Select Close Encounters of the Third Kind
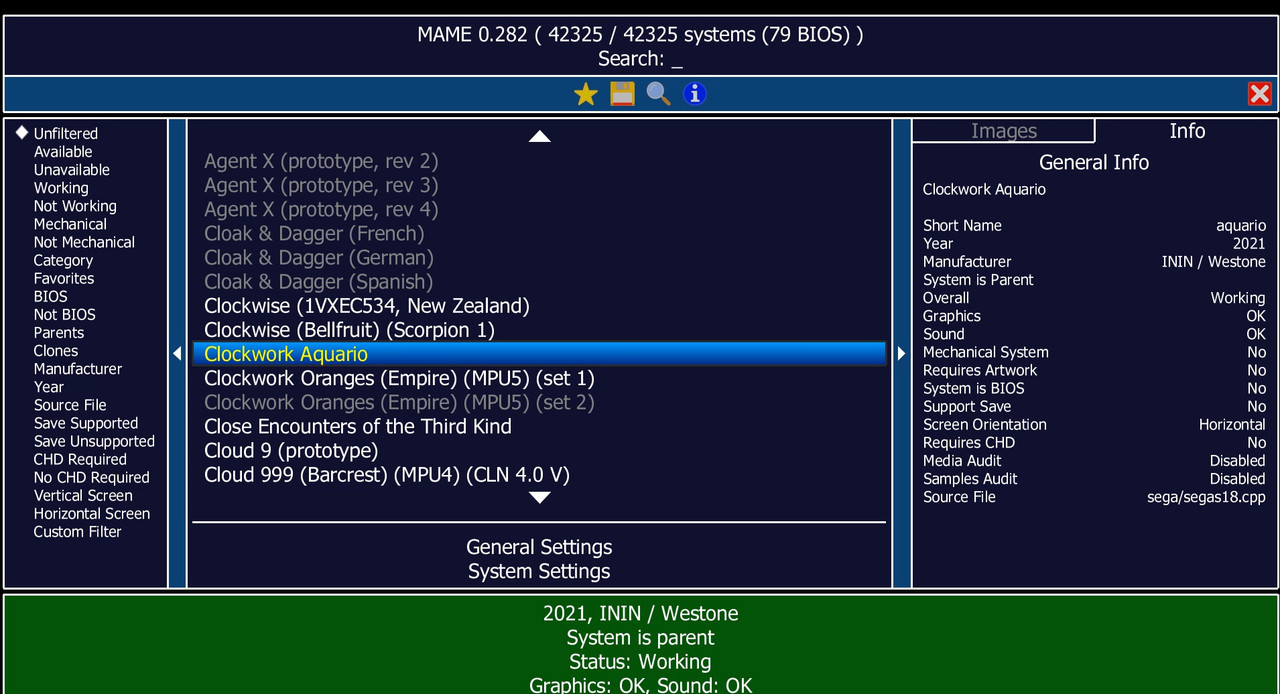The width and height of the screenshot is (1280, 694). 539,426
